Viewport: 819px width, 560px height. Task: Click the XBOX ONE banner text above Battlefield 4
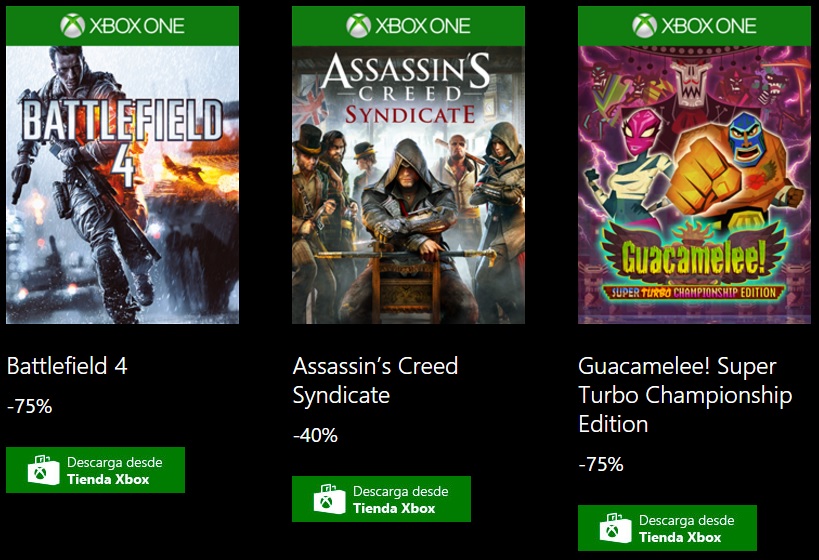(x=138, y=26)
